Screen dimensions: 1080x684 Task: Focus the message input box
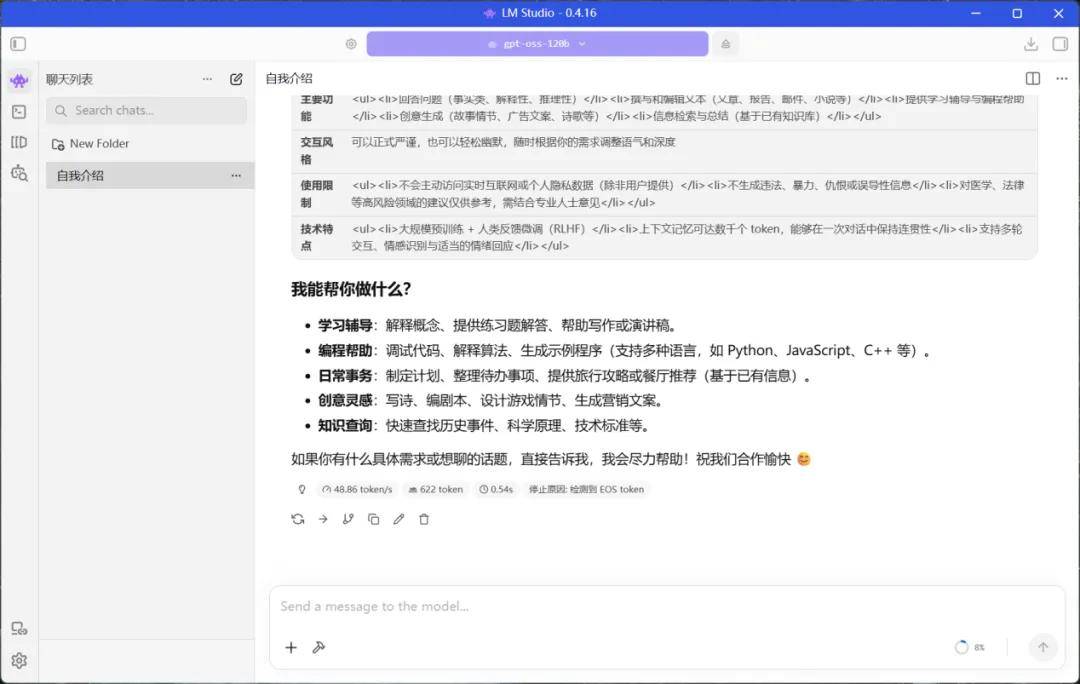pos(667,607)
